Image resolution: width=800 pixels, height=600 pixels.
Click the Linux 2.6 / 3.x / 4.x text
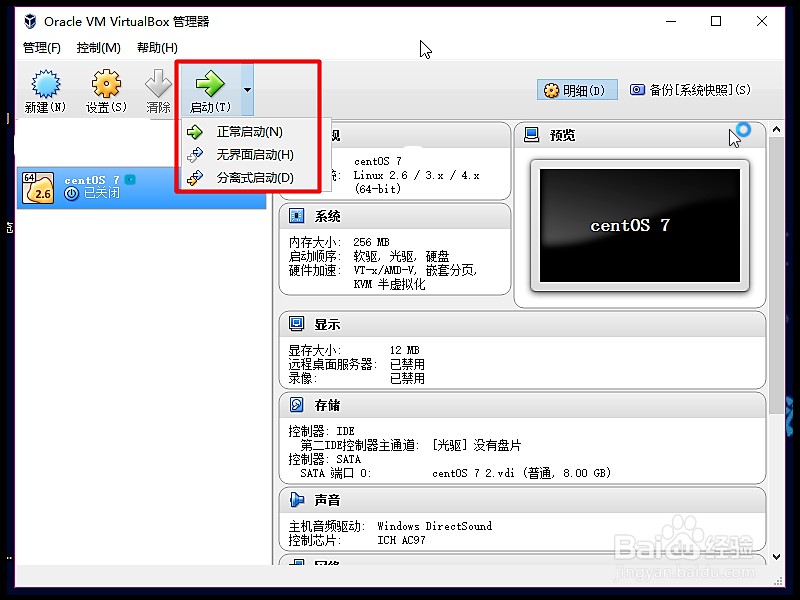click(x=416, y=175)
